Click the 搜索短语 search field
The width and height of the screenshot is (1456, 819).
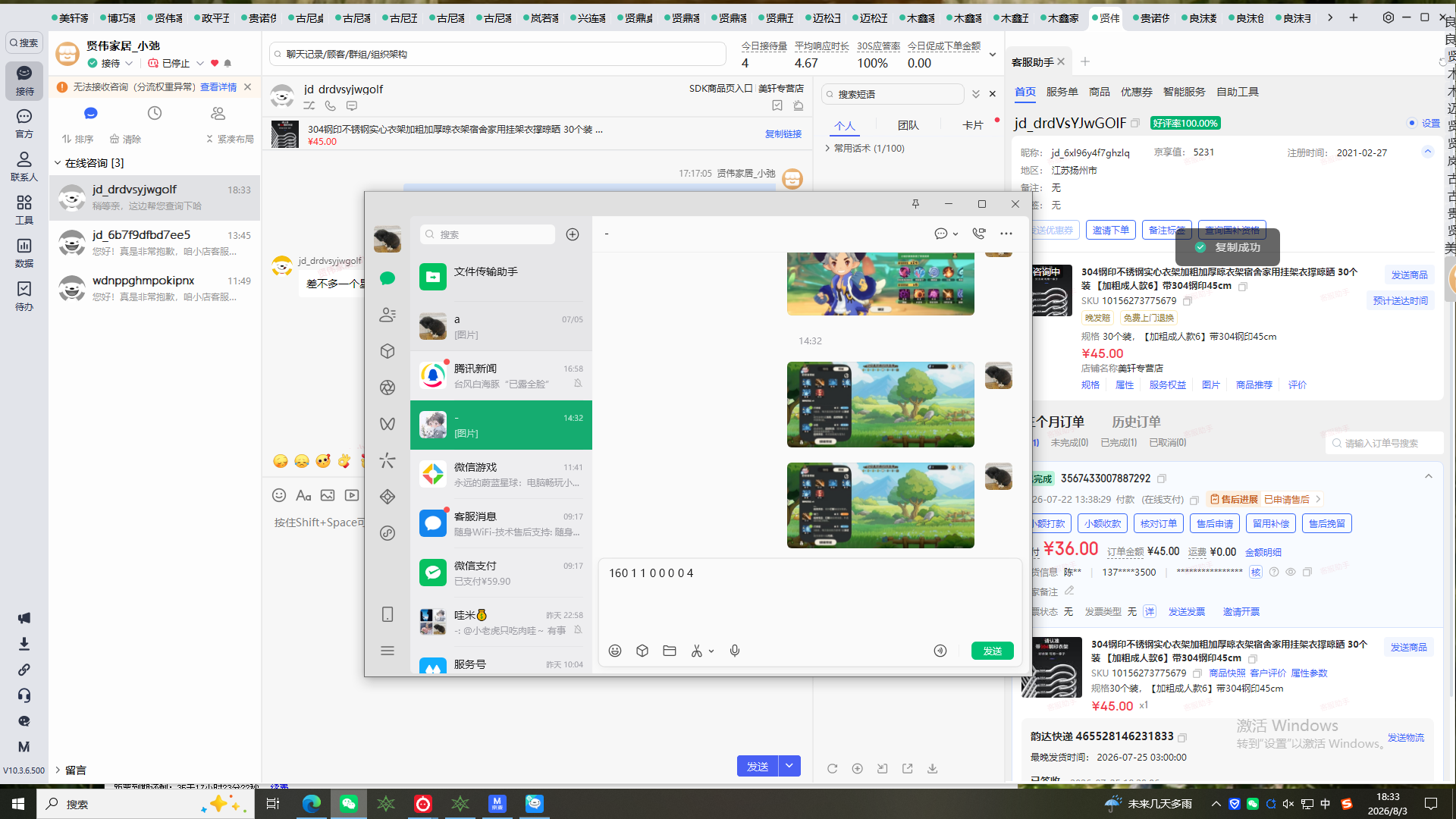893,94
